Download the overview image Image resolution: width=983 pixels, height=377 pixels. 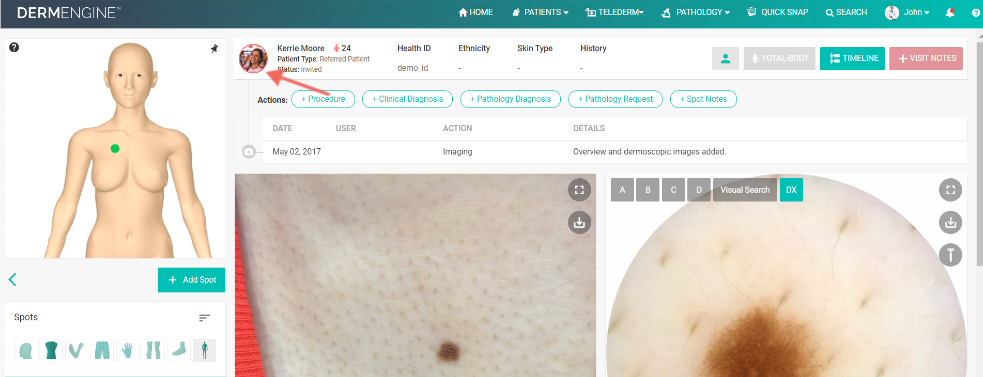point(579,223)
